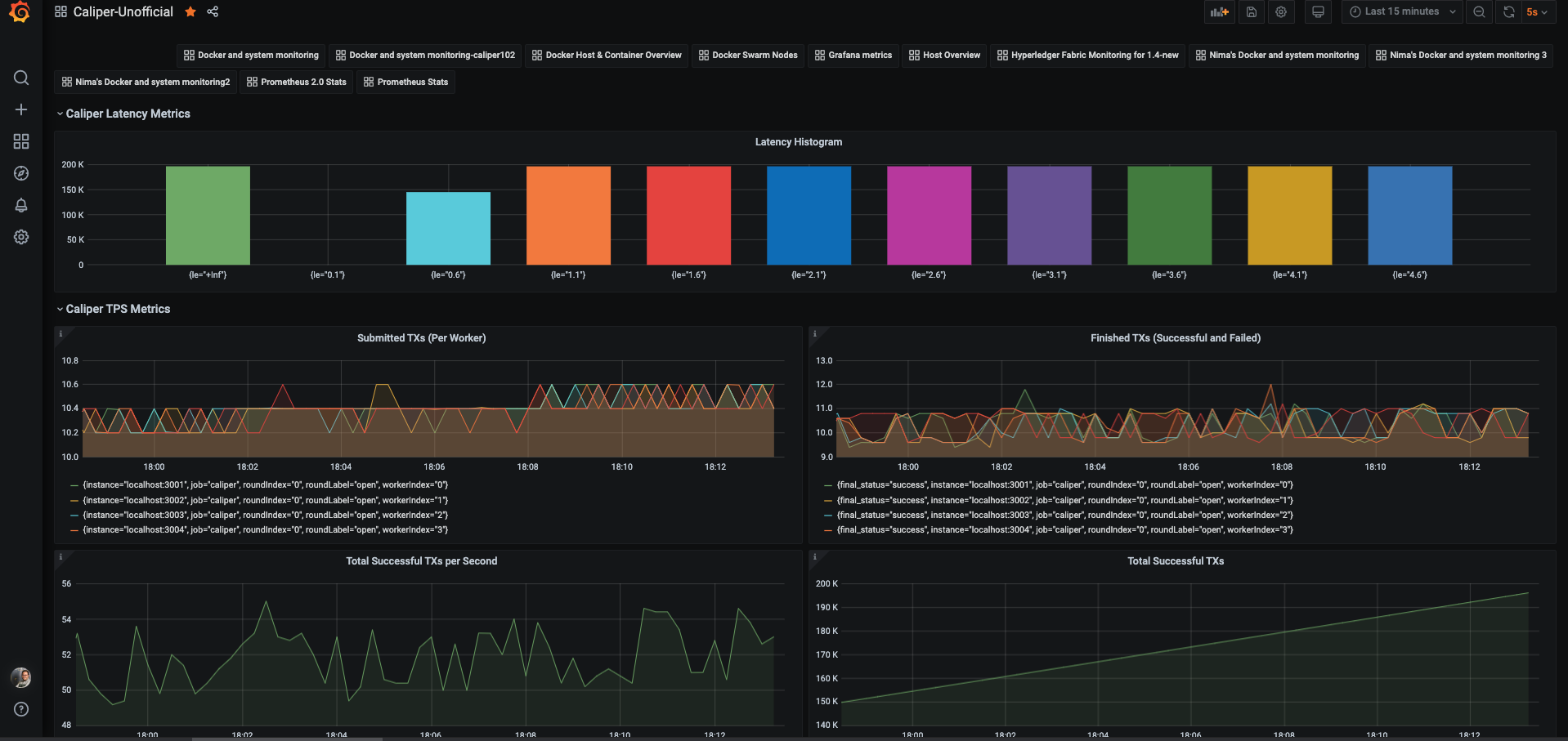Open Total Successful TXs per Second panel menu
Image resolution: width=1568 pixels, height=741 pixels.
(x=421, y=561)
